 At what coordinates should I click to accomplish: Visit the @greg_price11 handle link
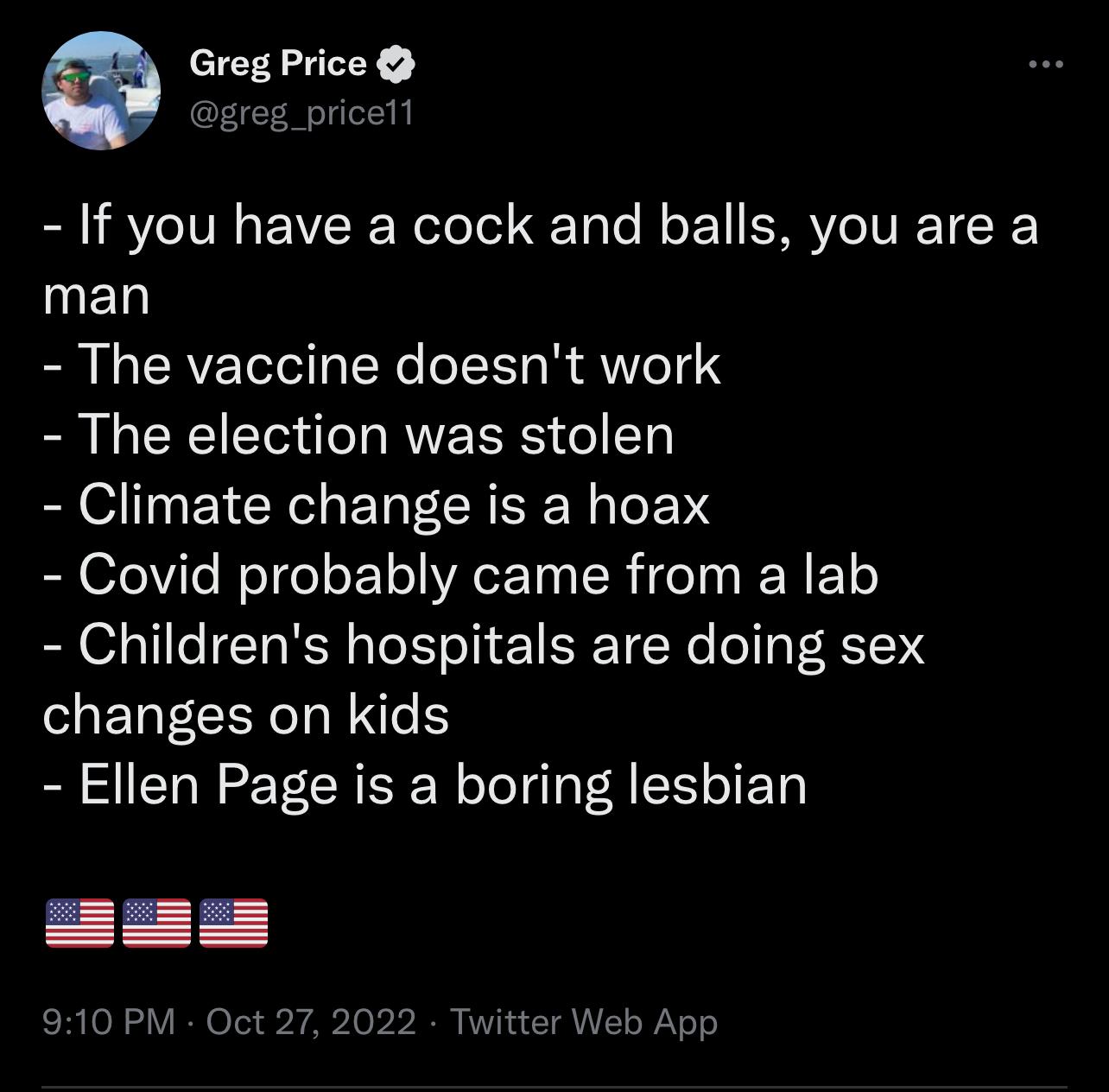301,113
